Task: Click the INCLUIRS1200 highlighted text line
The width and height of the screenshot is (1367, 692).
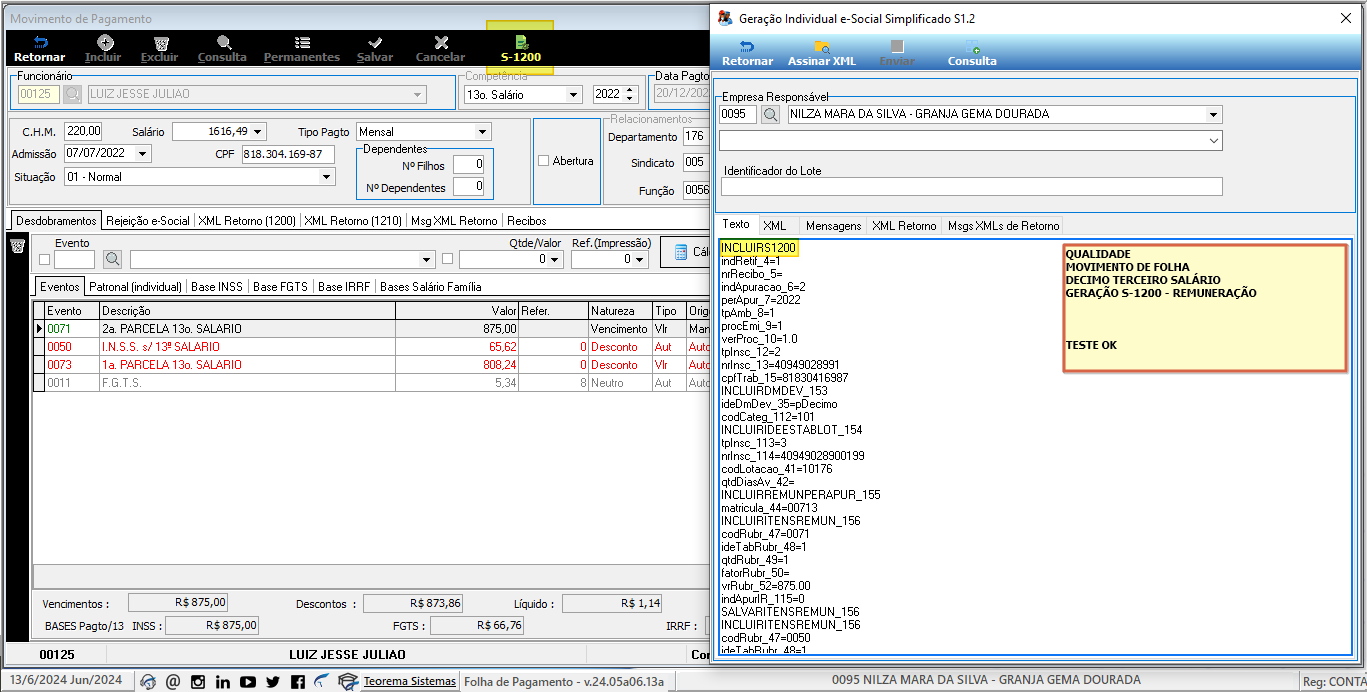Action: pyautogui.click(x=758, y=247)
